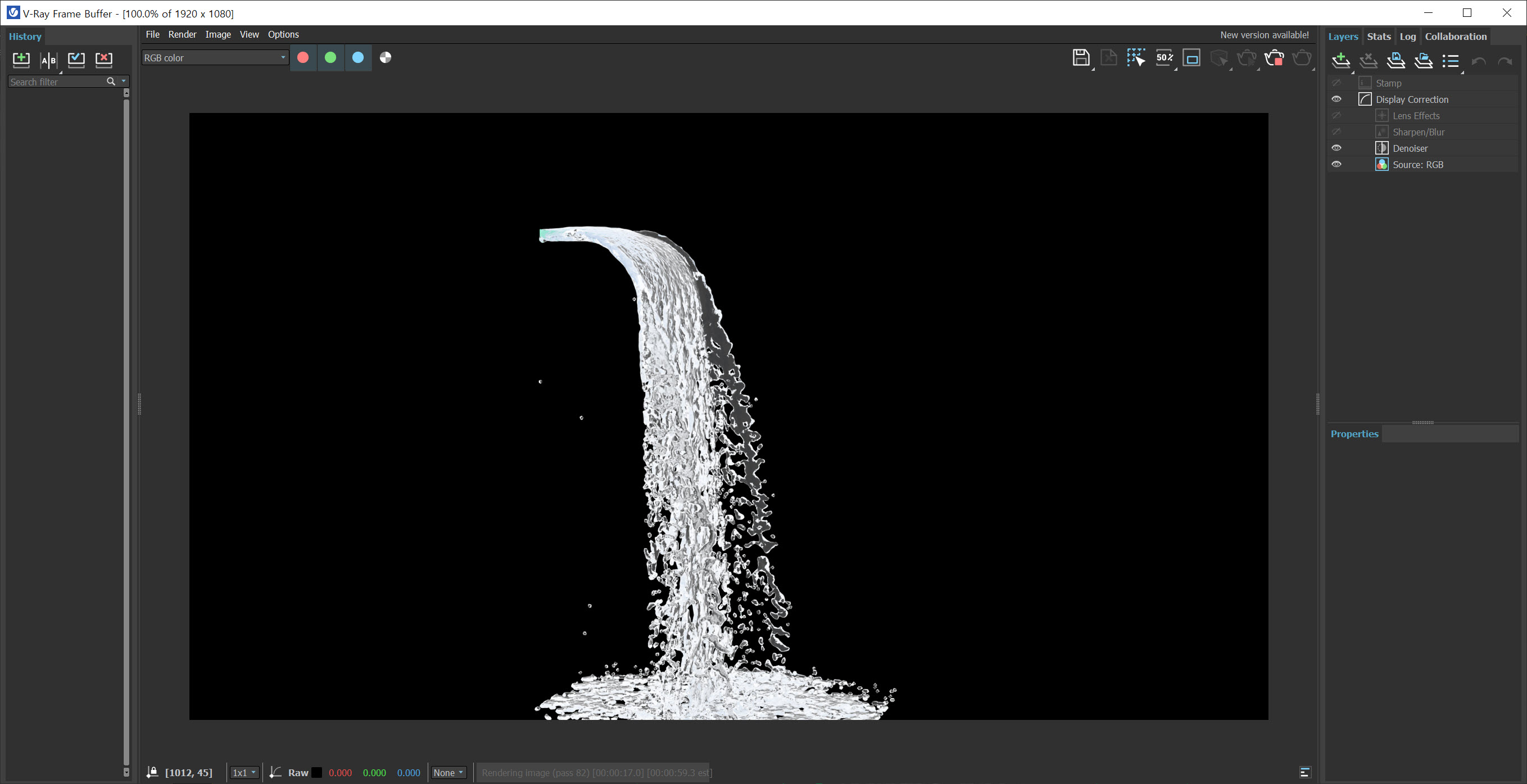1527x784 pixels.
Task: Open the RGB color channel dropdown
Action: (215, 57)
